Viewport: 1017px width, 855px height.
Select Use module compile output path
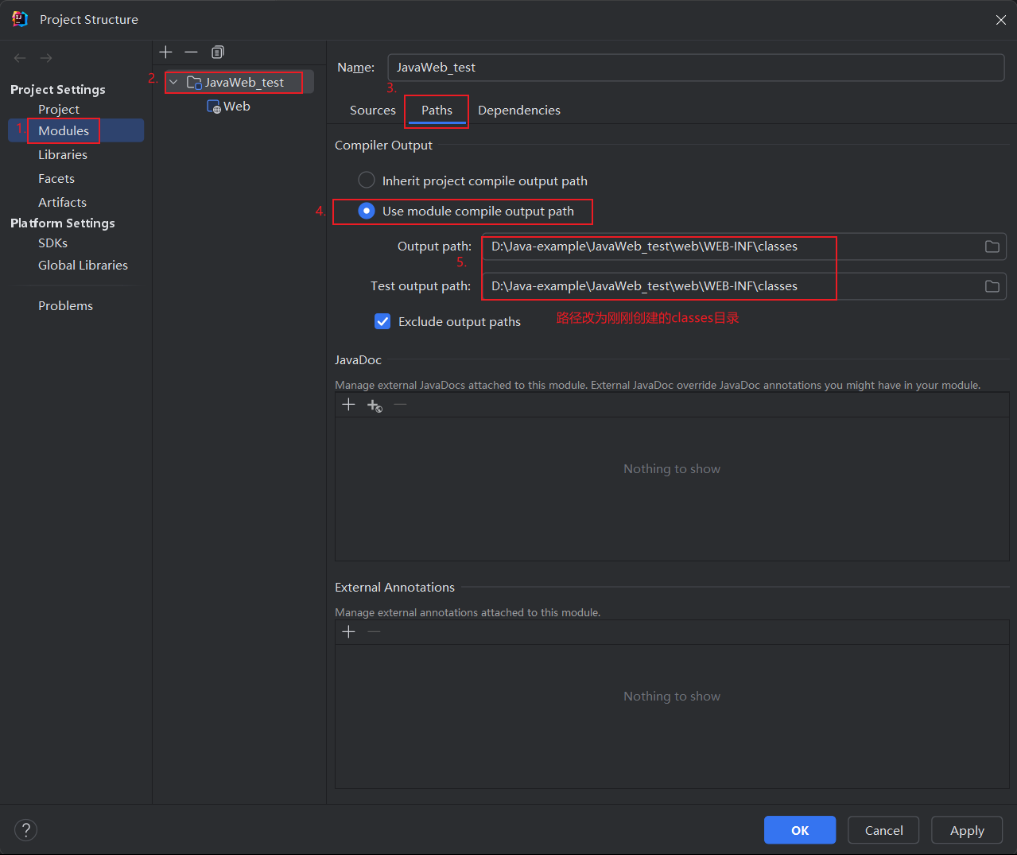click(366, 211)
